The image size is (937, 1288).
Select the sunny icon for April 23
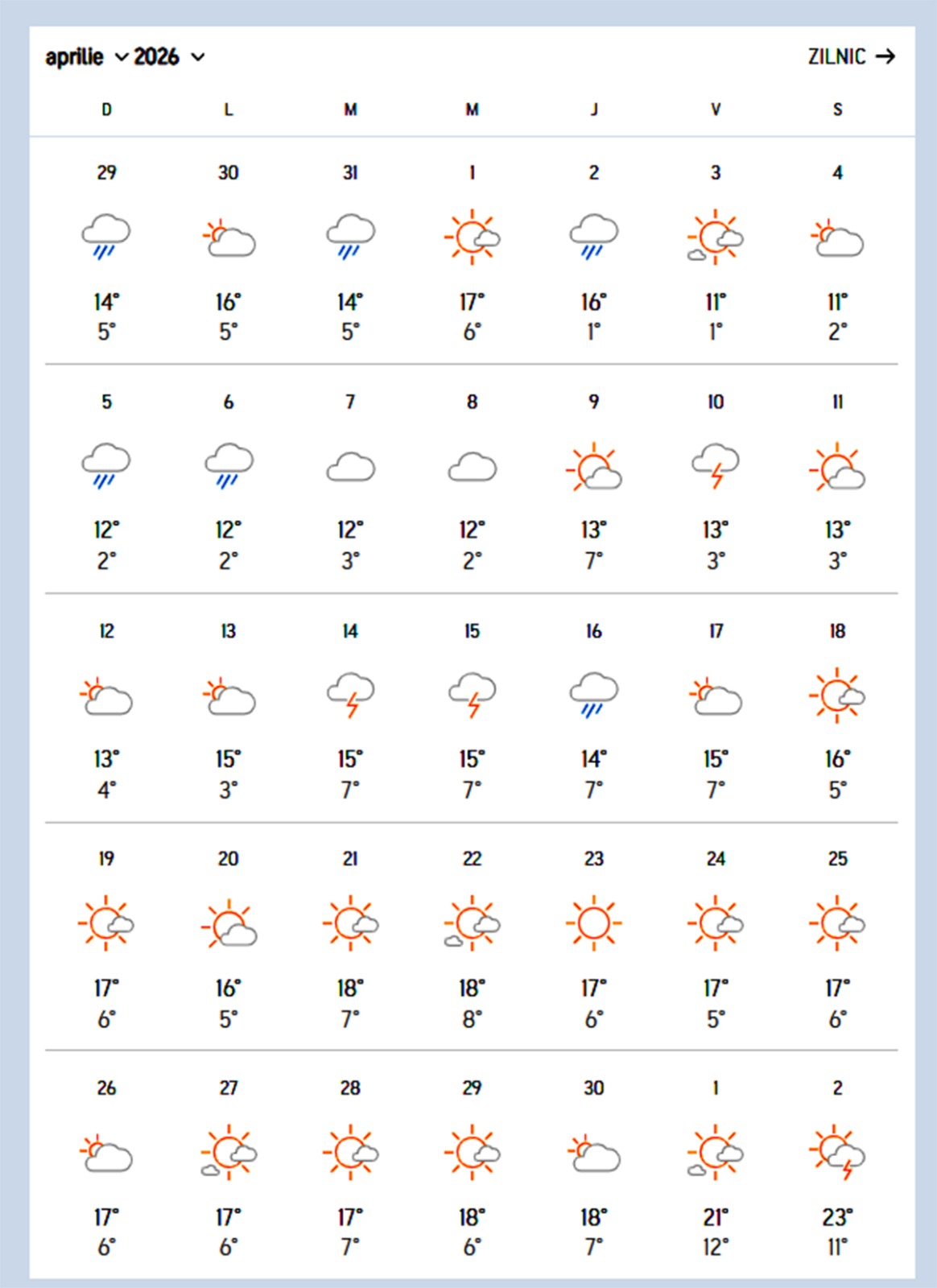coord(593,923)
